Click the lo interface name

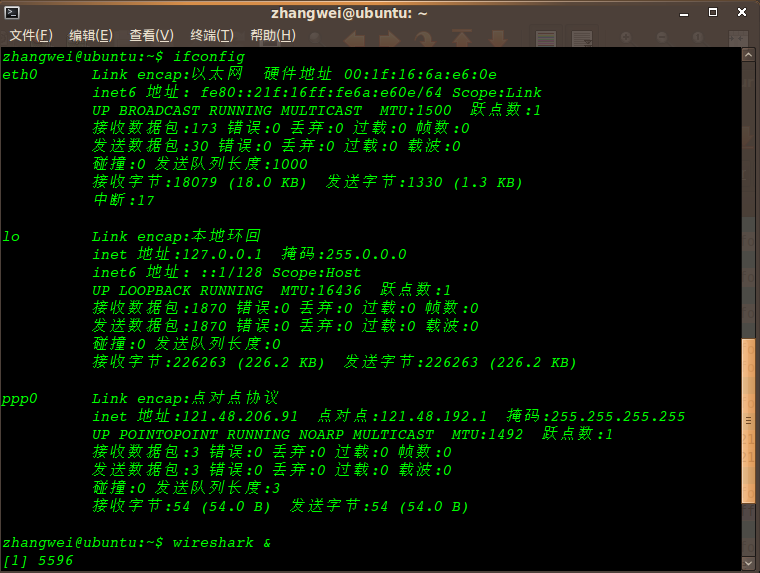[11, 237]
